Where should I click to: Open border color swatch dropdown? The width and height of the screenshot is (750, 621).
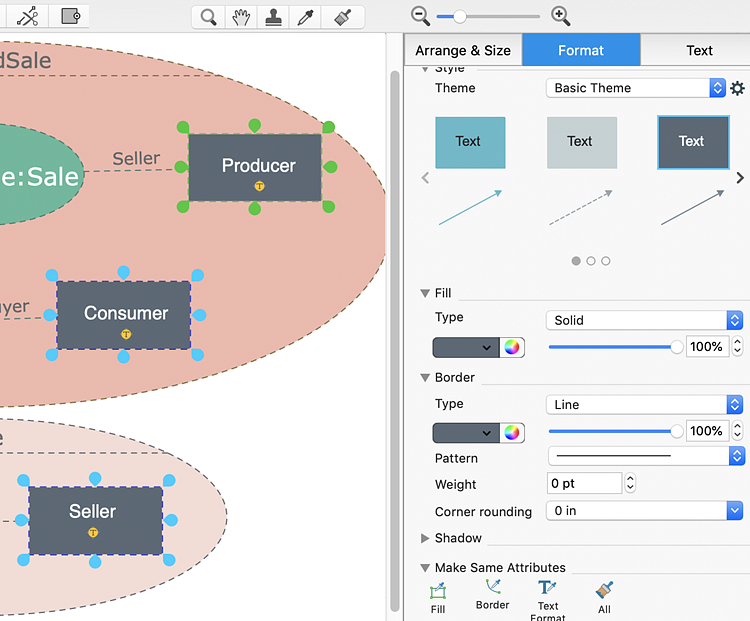pyautogui.click(x=466, y=432)
